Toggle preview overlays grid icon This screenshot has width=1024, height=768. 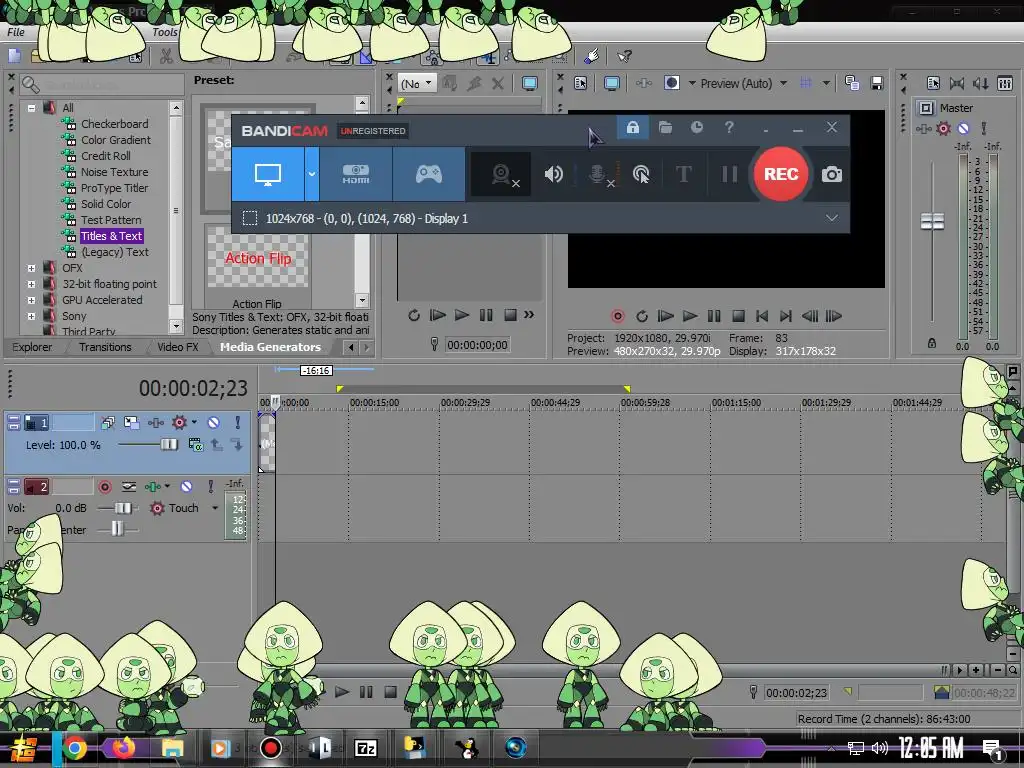[x=806, y=83]
